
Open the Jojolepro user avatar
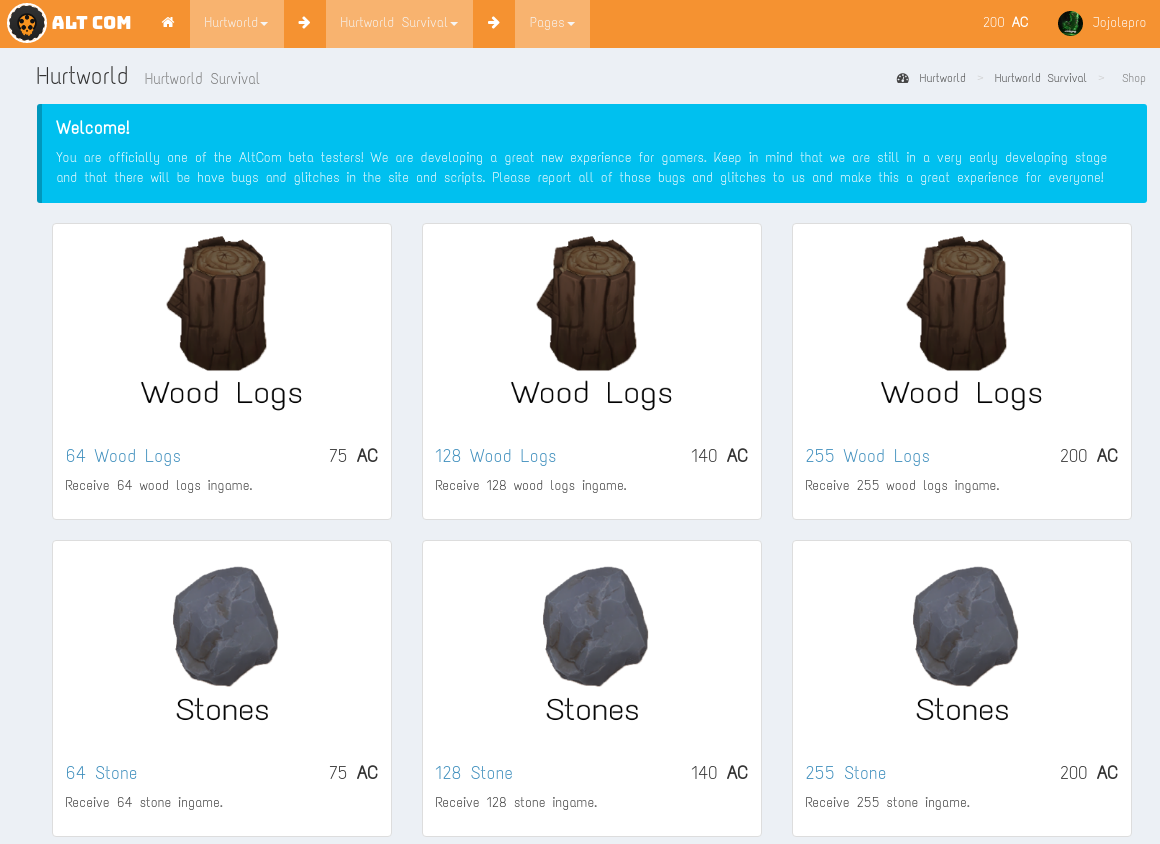click(1070, 23)
